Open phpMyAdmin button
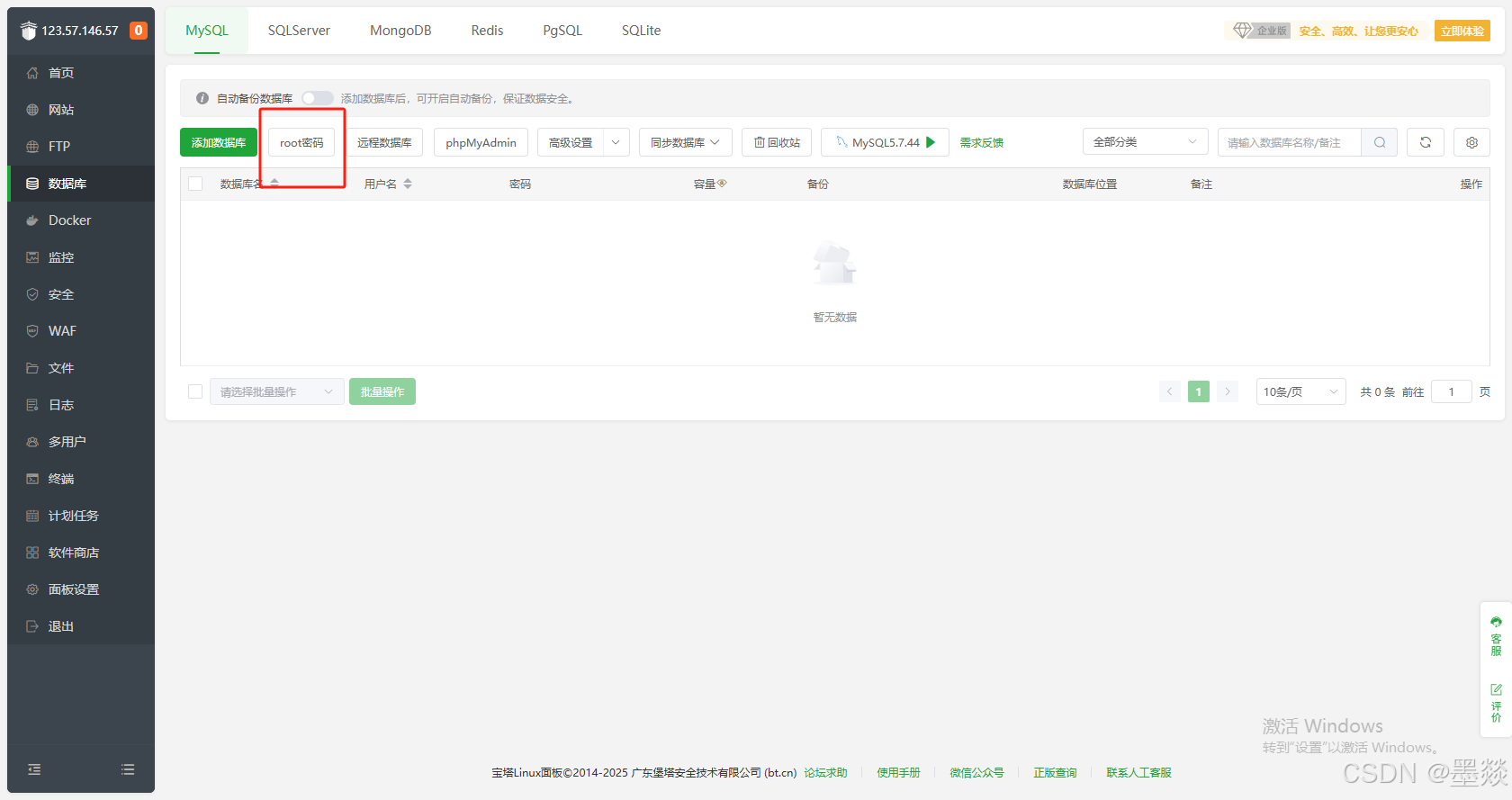Screen dimensions: 1512x800 pyautogui.click(x=481, y=142)
